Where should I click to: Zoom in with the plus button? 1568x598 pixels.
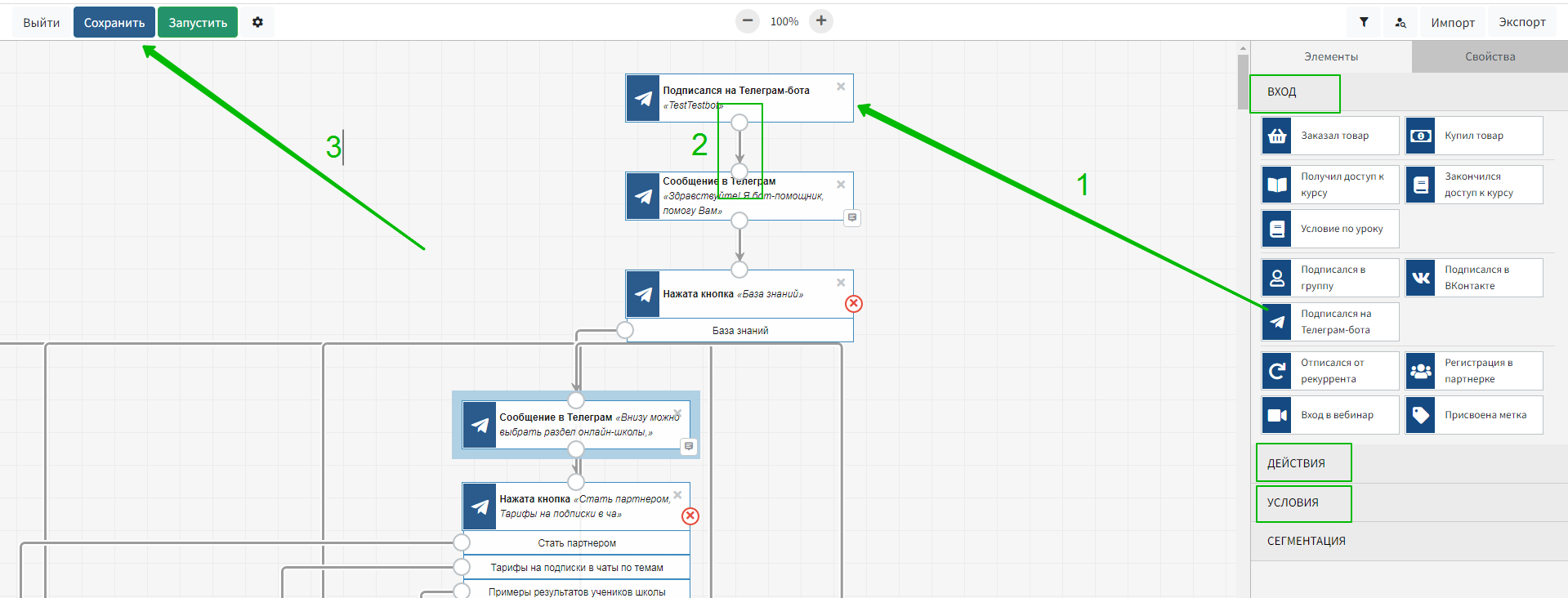coord(821,21)
